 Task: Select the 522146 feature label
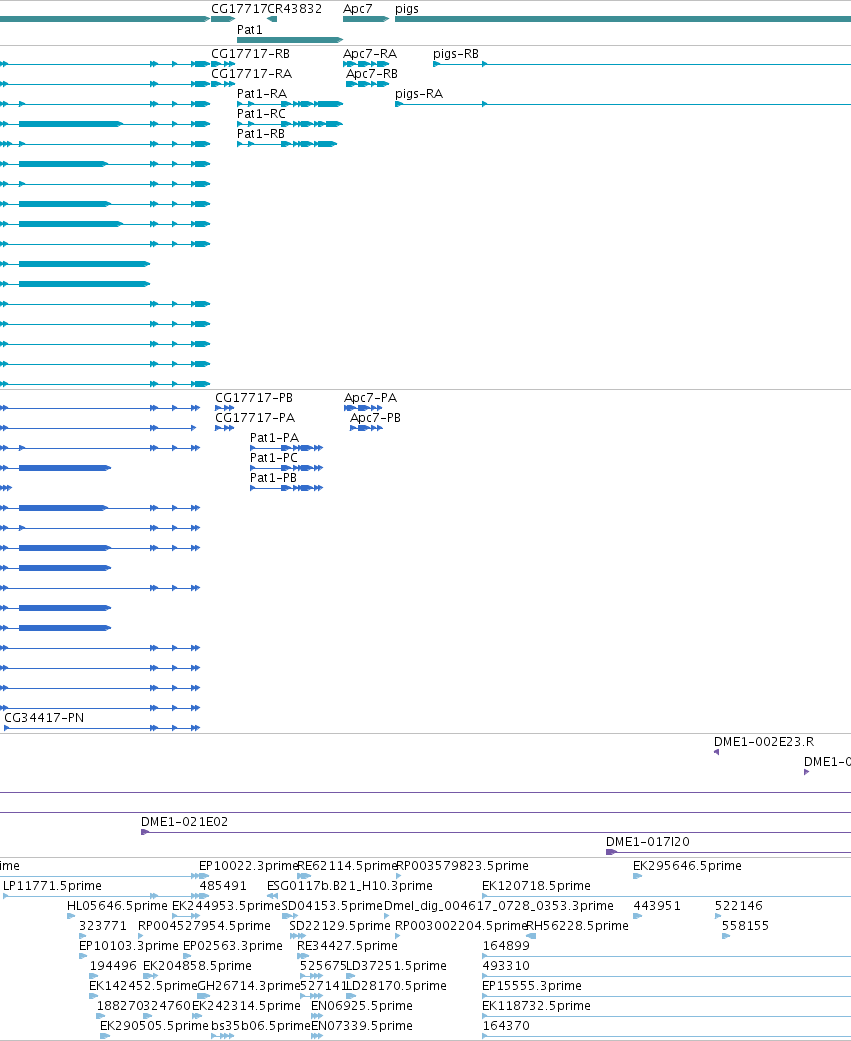(x=739, y=906)
